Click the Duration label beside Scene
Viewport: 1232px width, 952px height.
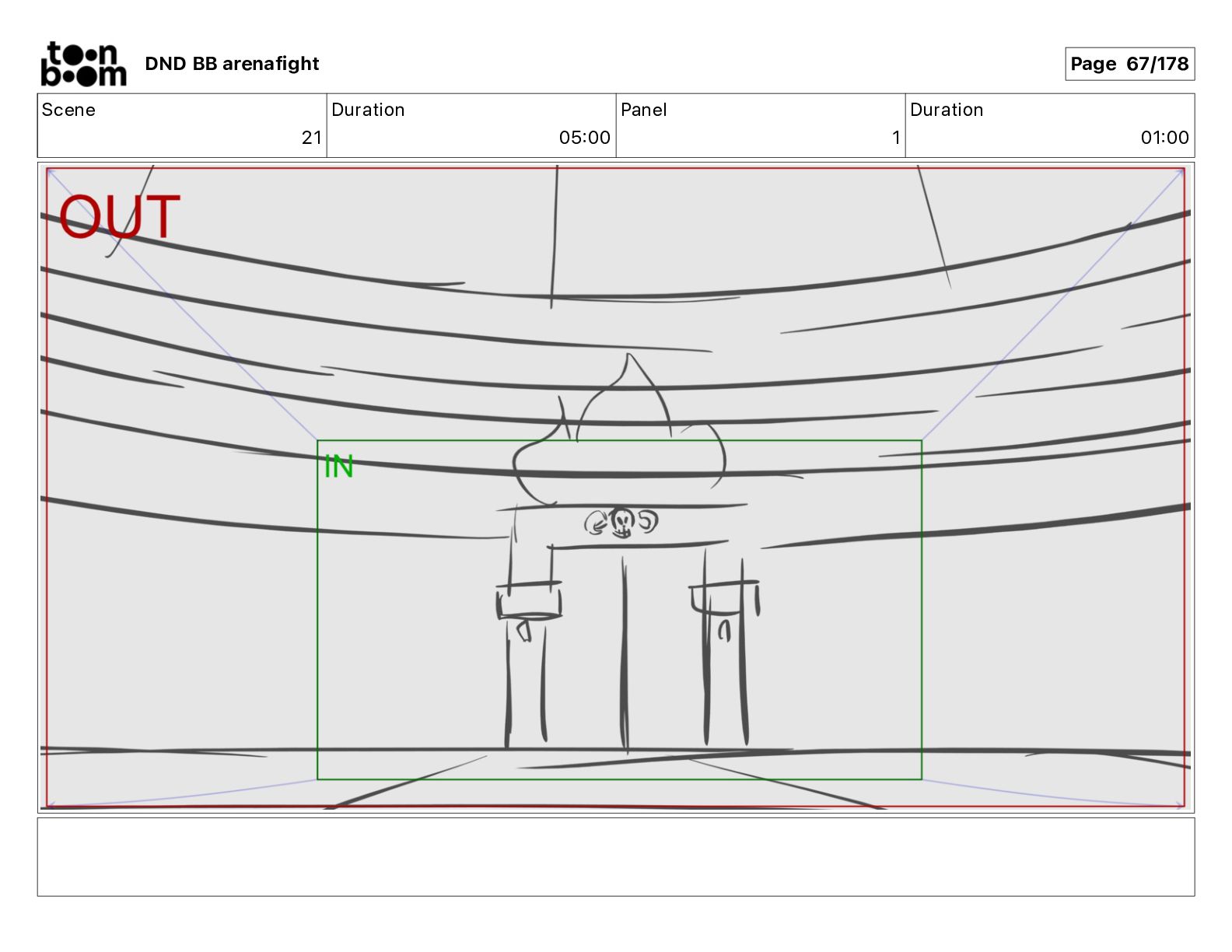pos(368,110)
